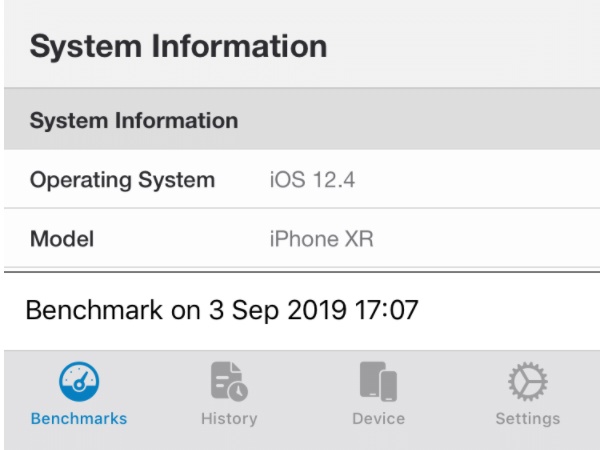
Task: Open the Settings gear icon
Action: pyautogui.click(x=527, y=382)
